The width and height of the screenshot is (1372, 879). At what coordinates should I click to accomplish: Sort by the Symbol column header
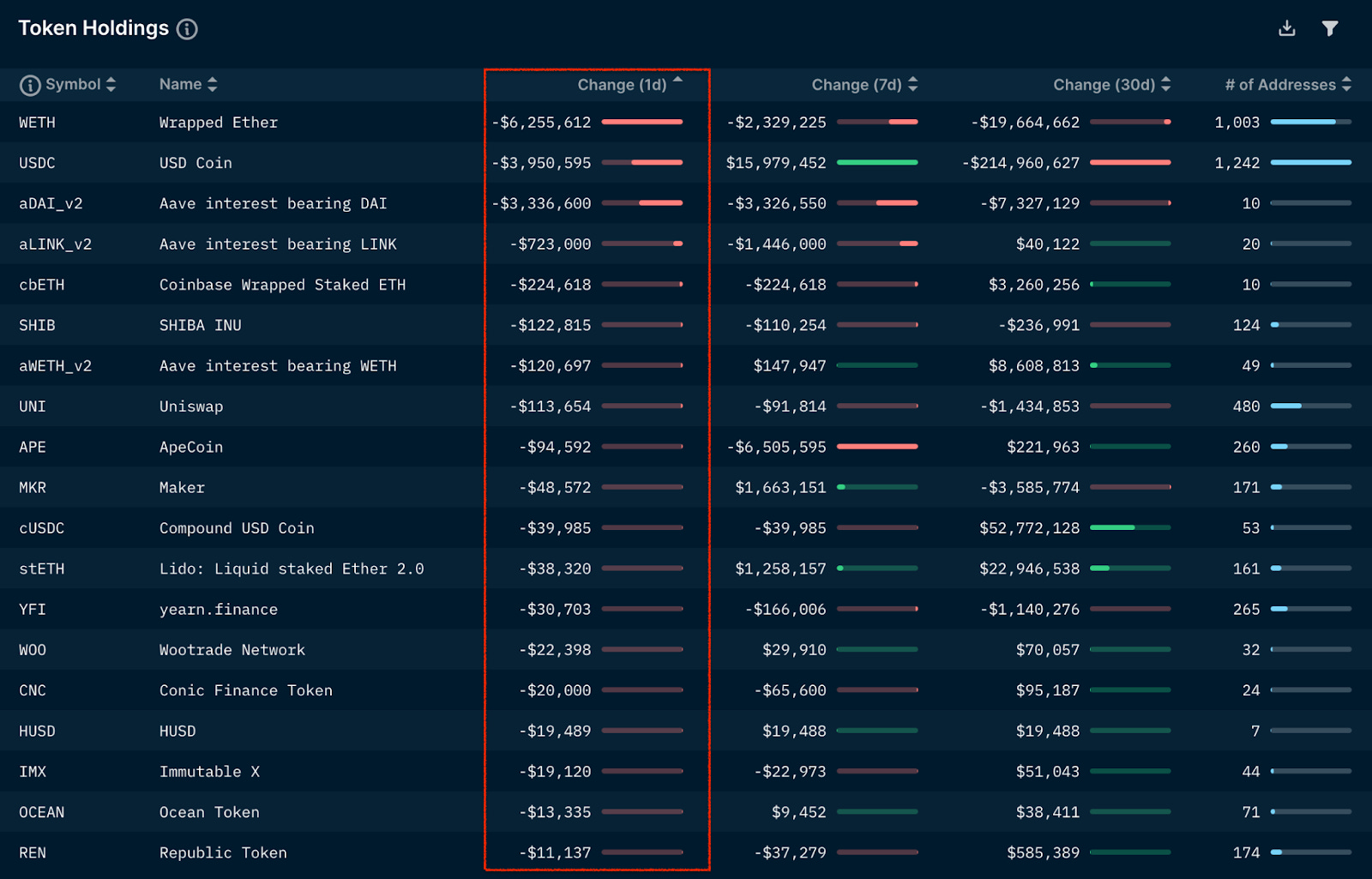(x=81, y=84)
